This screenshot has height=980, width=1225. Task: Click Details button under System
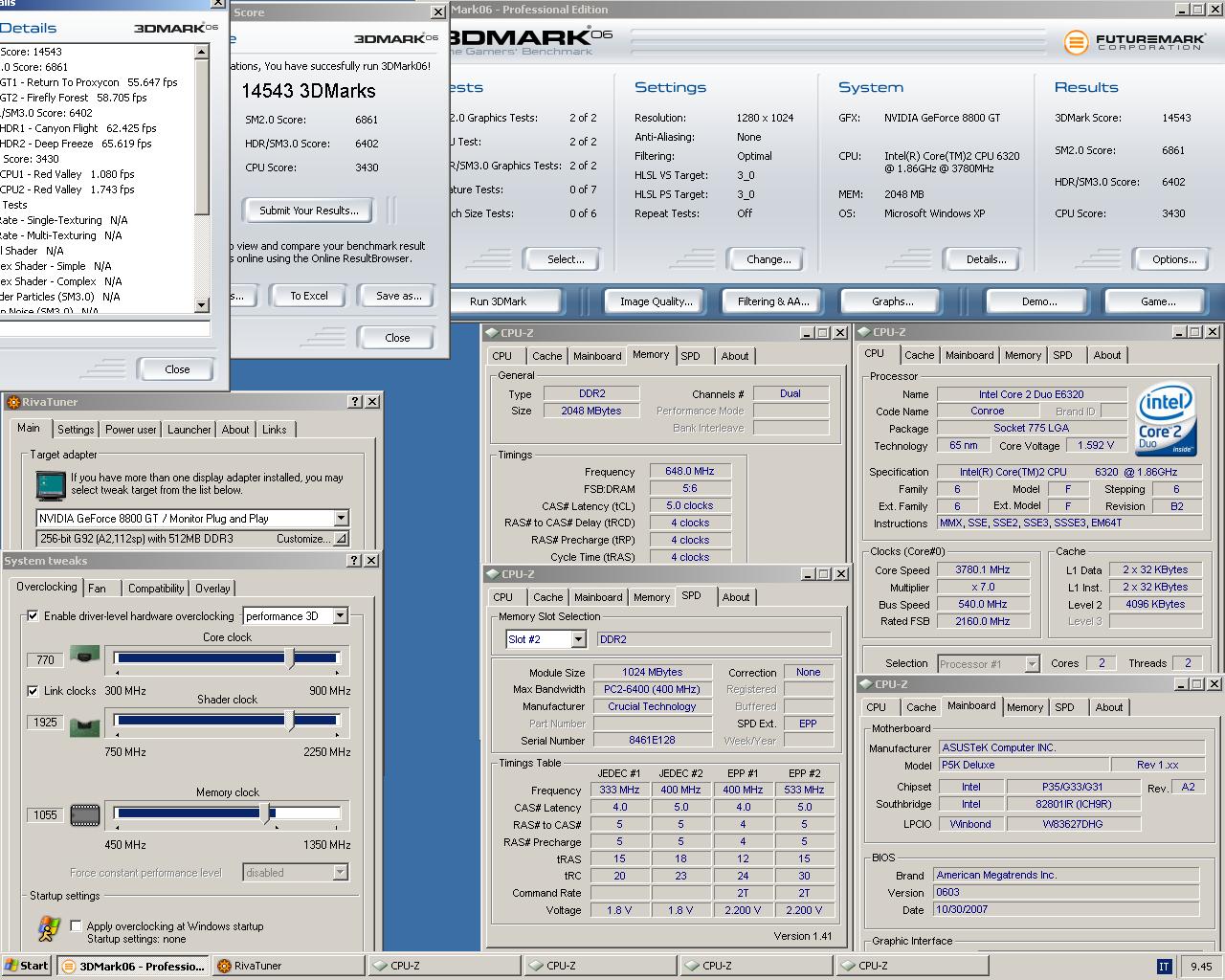[986, 259]
